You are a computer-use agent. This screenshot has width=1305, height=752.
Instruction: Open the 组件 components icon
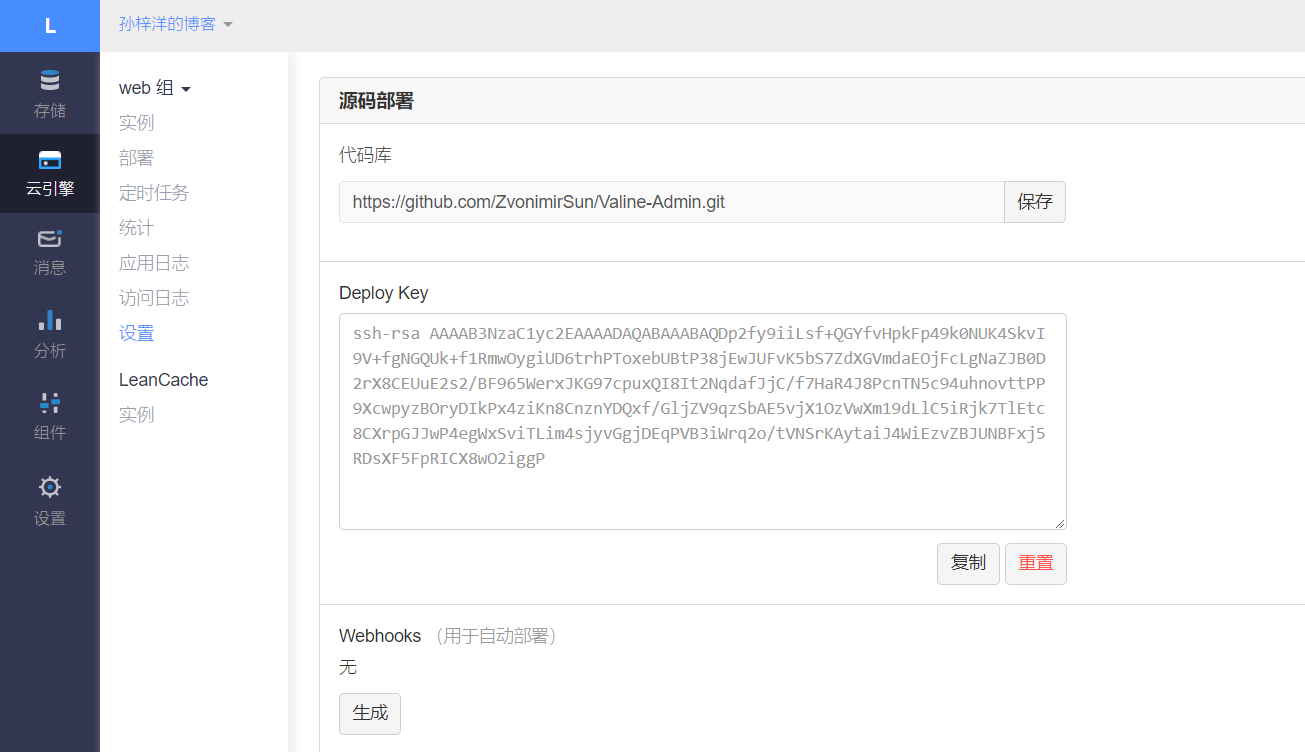[x=50, y=403]
